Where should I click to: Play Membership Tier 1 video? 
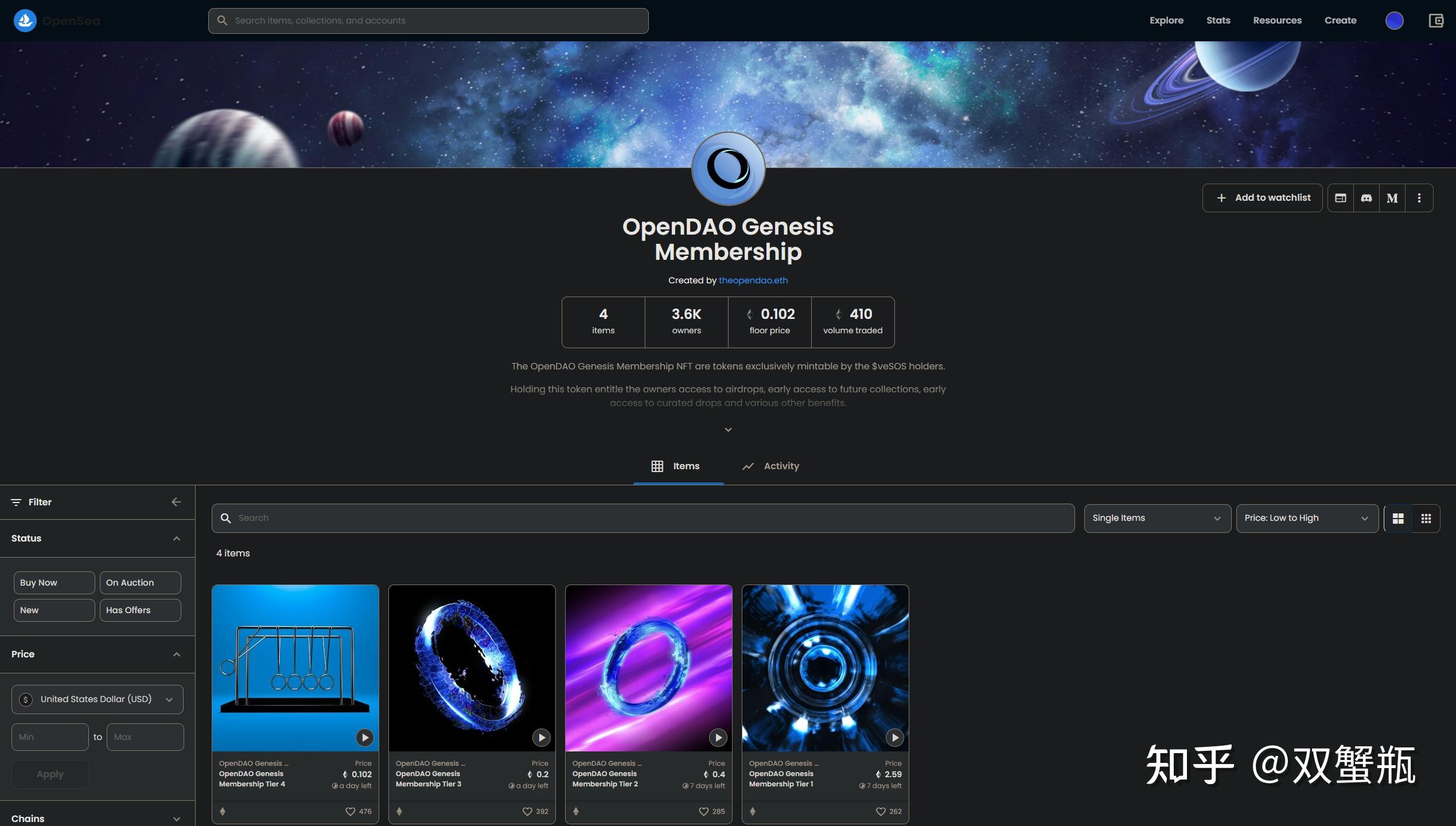click(x=894, y=738)
